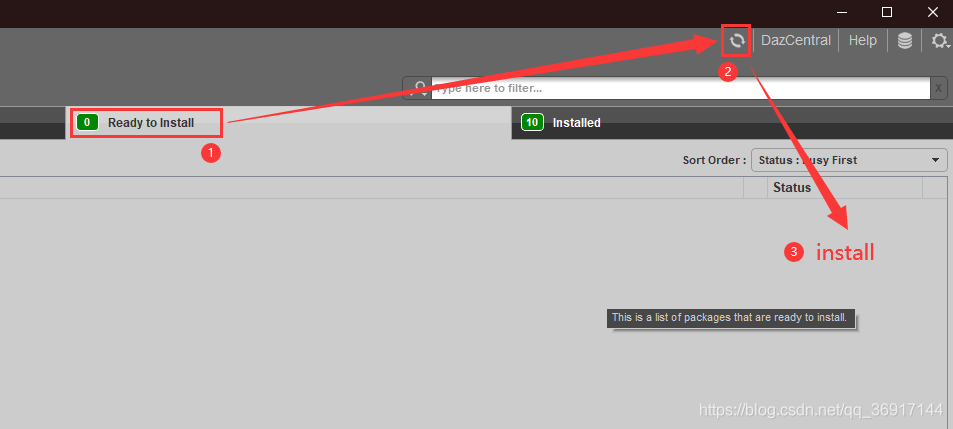
Task: Switch to the Installed tab
Action: coord(732,123)
